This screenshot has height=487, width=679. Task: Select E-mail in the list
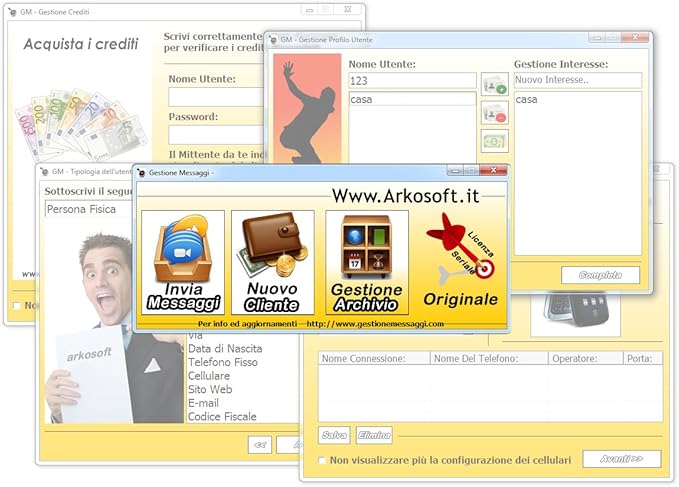pos(204,403)
